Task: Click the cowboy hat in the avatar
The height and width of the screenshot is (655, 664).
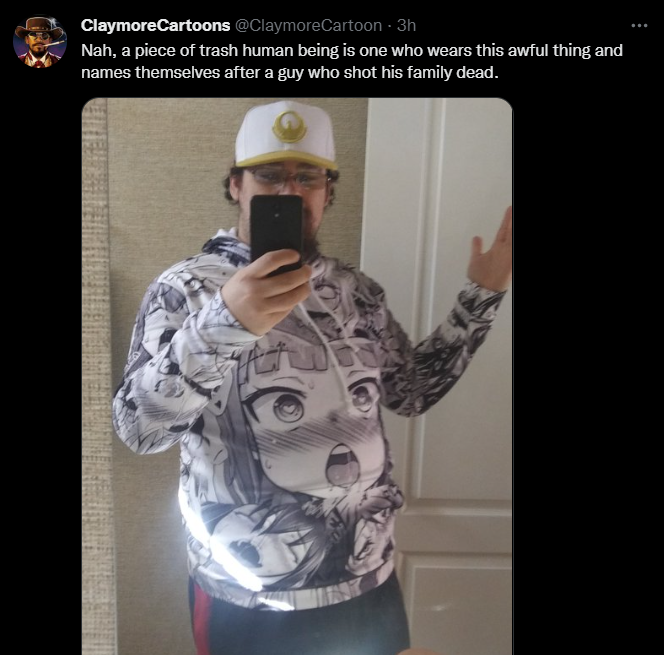Action: pyautogui.click(x=41, y=28)
